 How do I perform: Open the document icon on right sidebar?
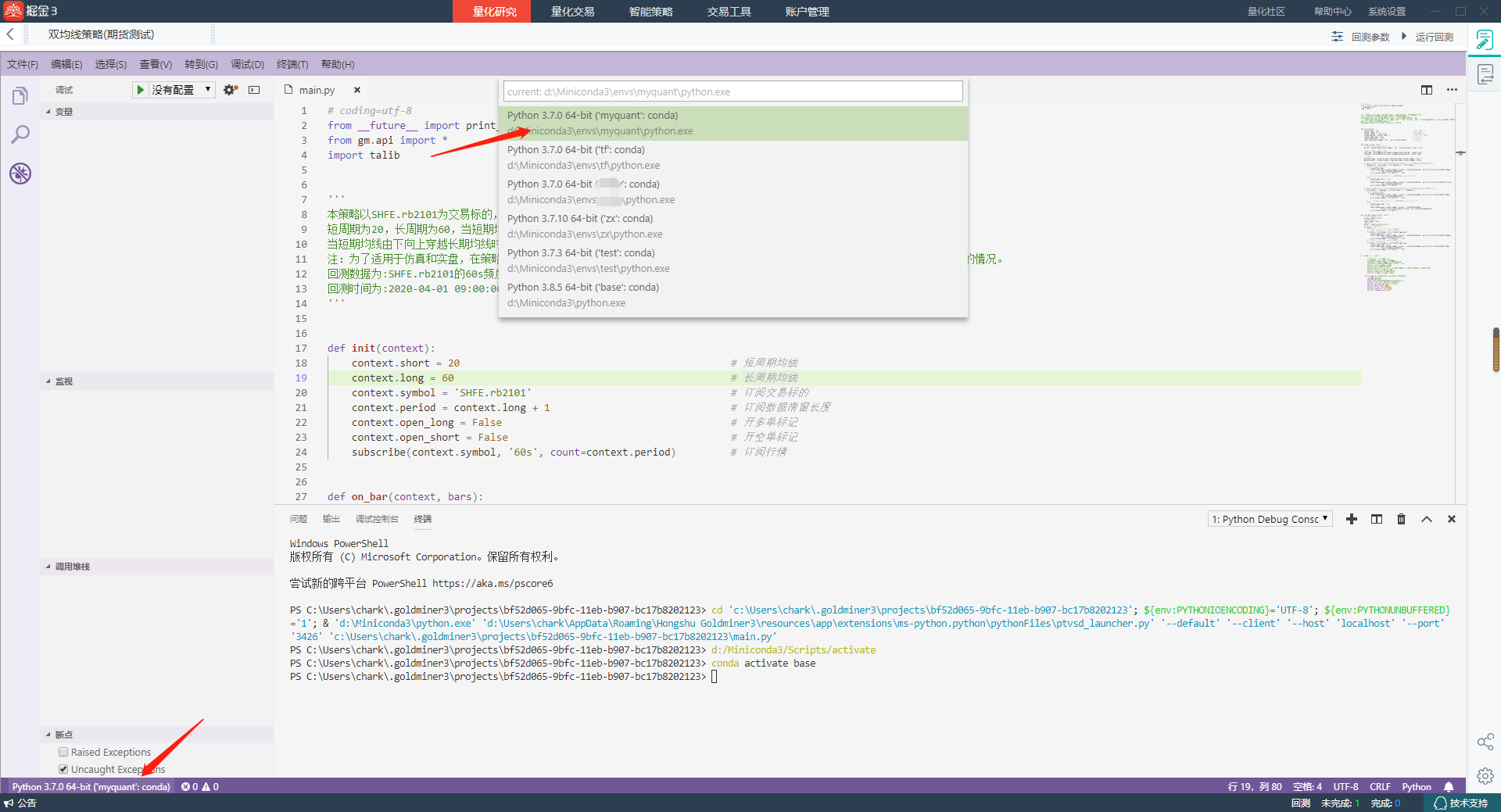[x=1485, y=74]
